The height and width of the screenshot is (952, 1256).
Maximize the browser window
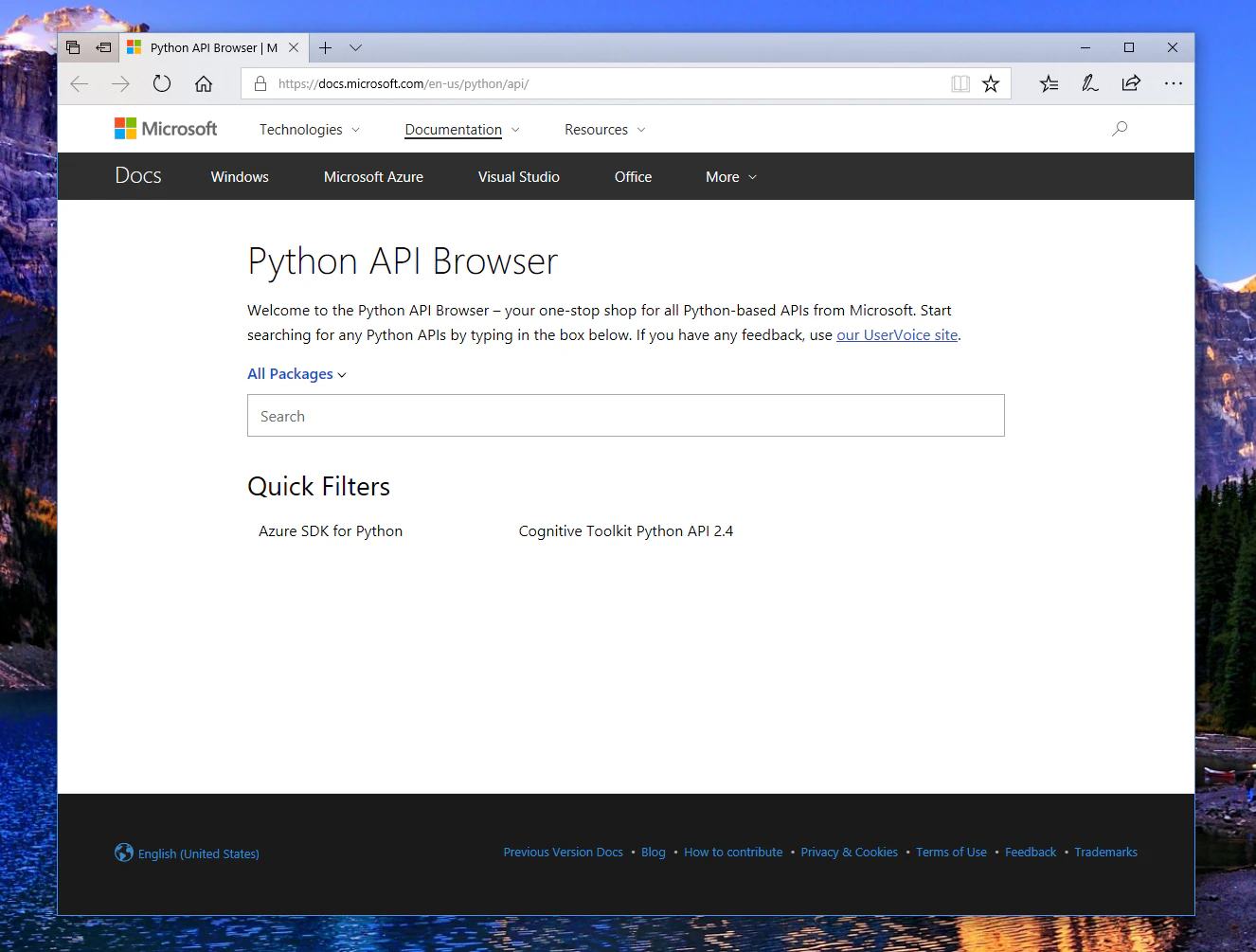point(1129,47)
